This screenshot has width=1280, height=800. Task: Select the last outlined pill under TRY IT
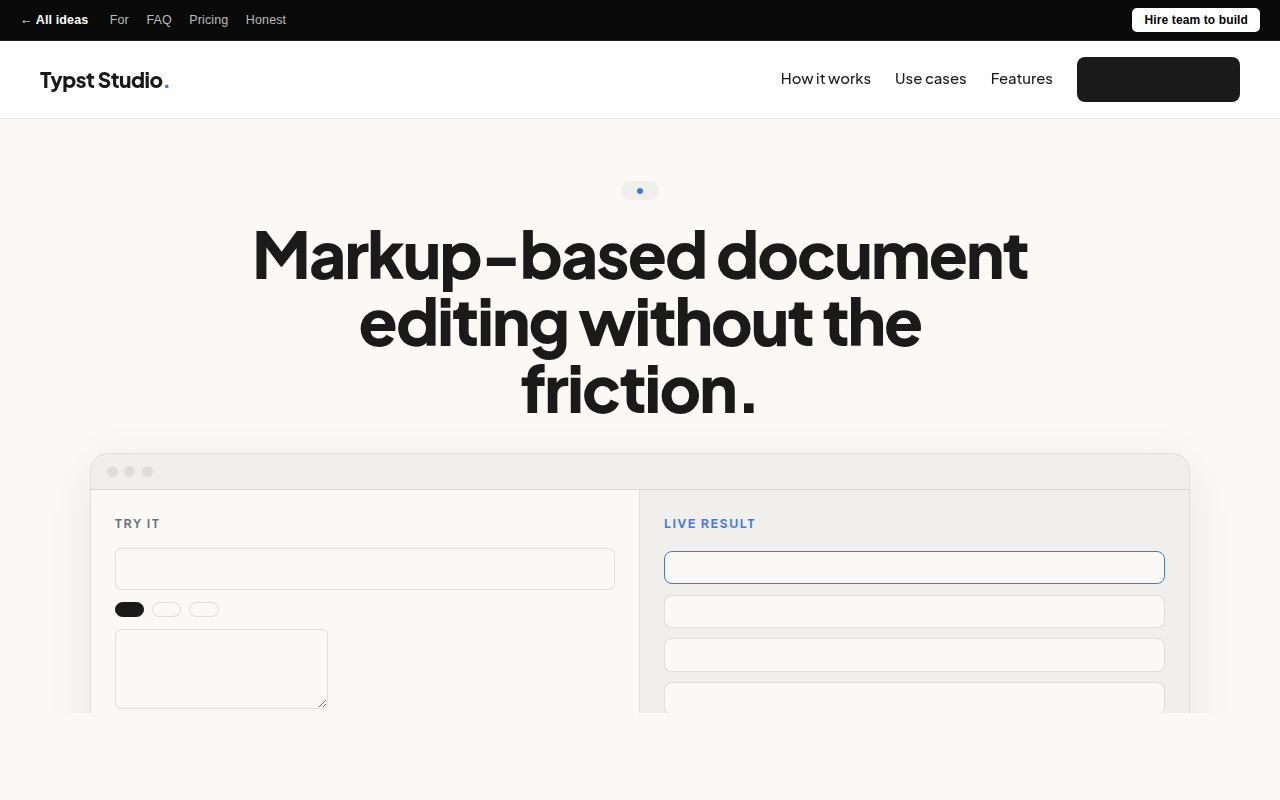pyautogui.click(x=204, y=609)
